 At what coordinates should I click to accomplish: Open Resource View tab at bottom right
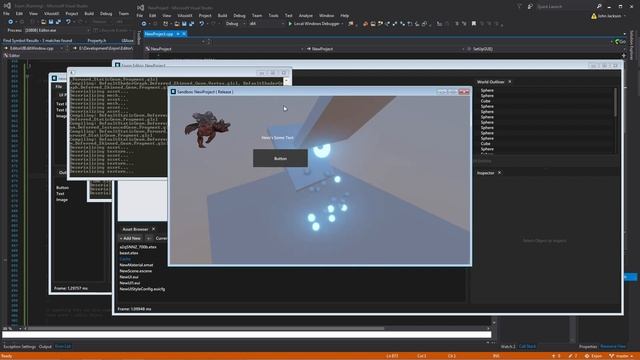click(x=613, y=347)
